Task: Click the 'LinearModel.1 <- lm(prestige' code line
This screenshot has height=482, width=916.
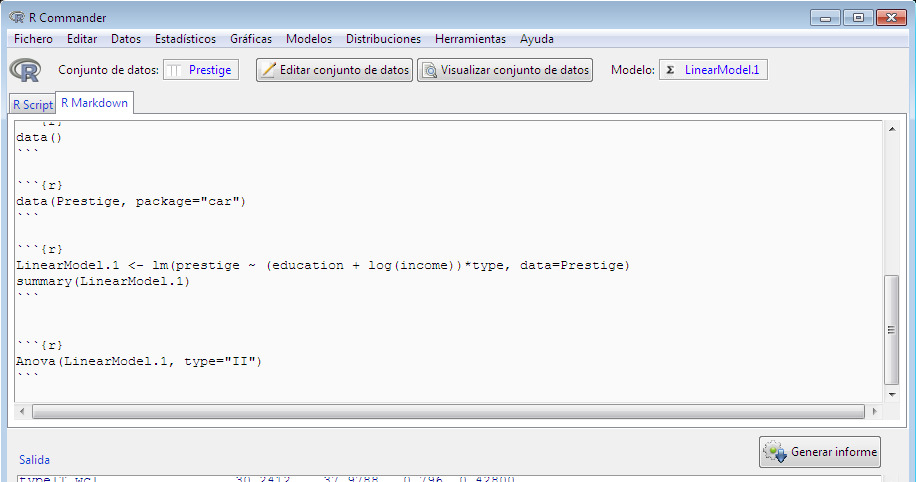Action: click(x=323, y=265)
